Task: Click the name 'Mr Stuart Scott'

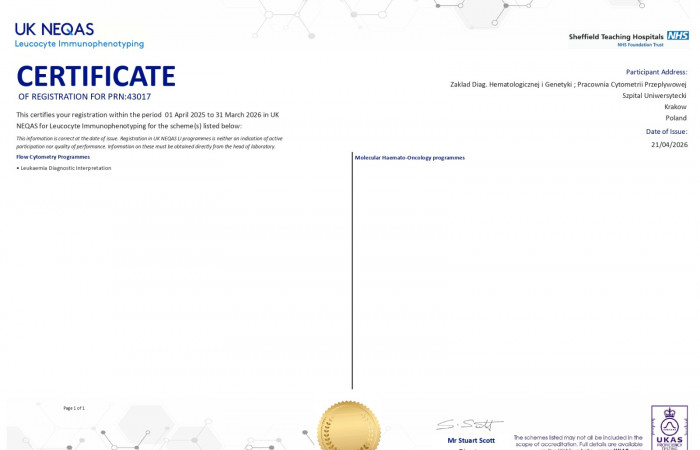Action: tap(471, 441)
